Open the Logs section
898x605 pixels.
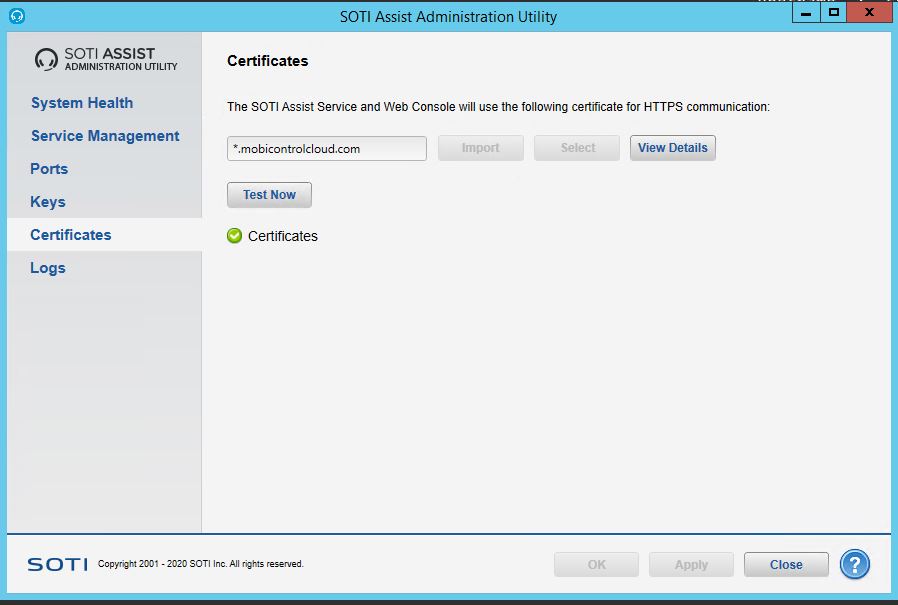(48, 268)
